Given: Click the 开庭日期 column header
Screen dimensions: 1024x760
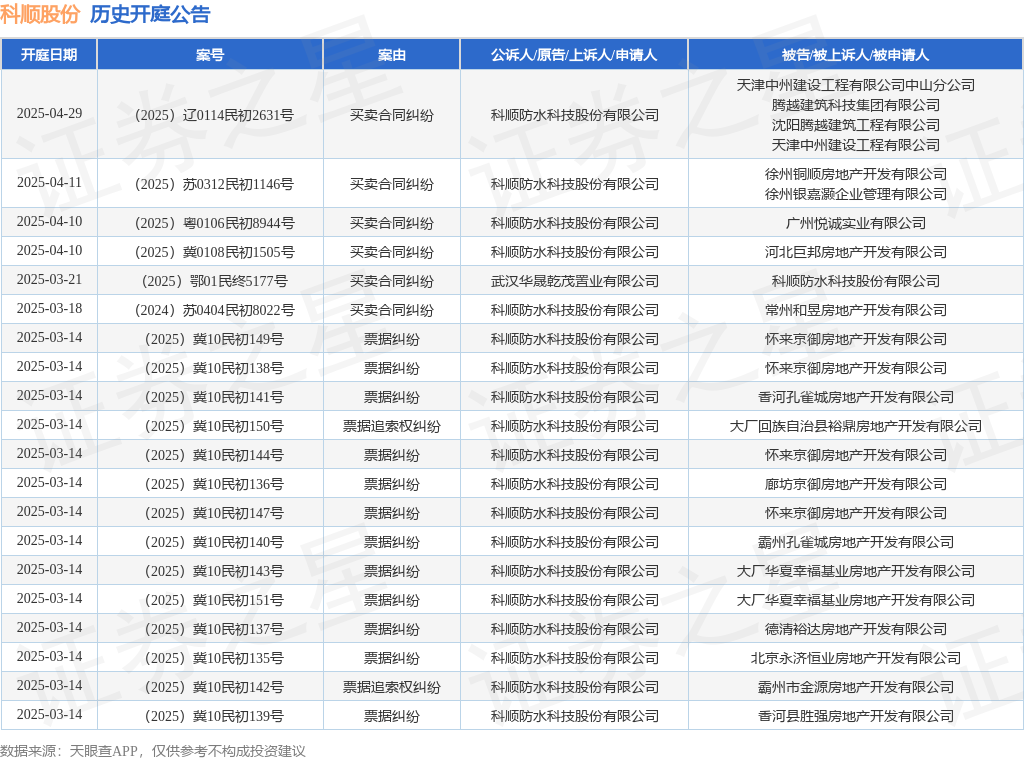Looking at the screenshot, I should 49,55.
